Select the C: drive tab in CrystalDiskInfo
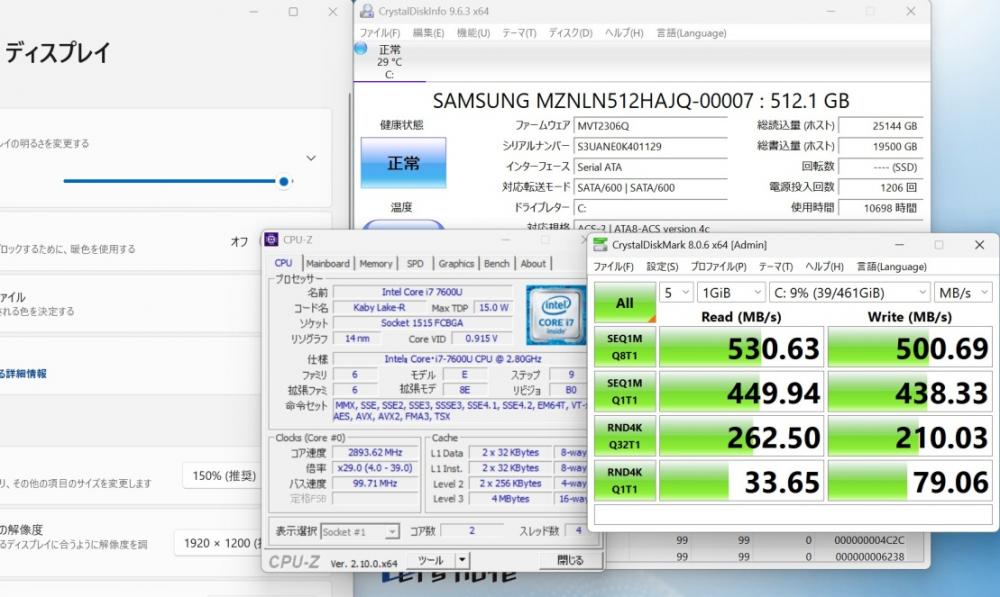Screen dimensions: 1000x597 389,62
